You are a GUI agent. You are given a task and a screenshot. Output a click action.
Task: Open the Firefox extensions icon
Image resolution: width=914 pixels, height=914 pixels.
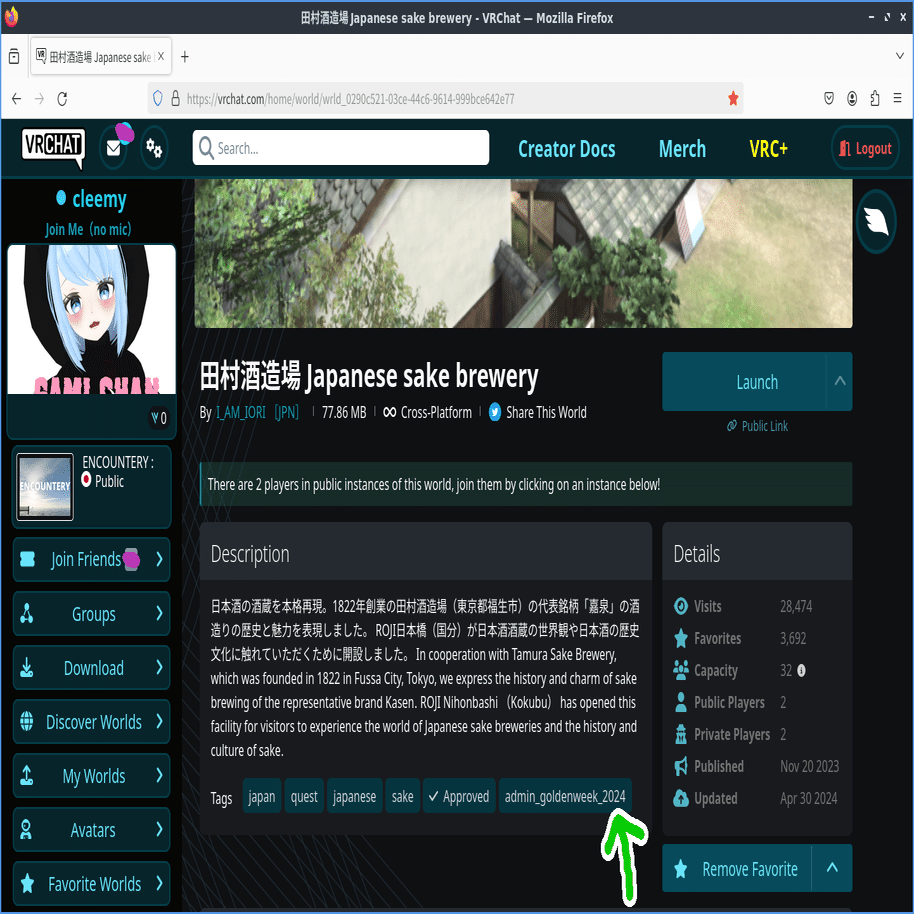pyautogui.click(x=874, y=99)
